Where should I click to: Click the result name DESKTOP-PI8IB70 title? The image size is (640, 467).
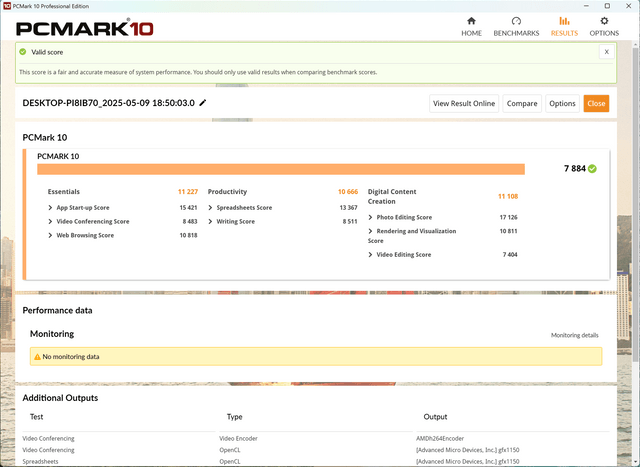[109, 103]
